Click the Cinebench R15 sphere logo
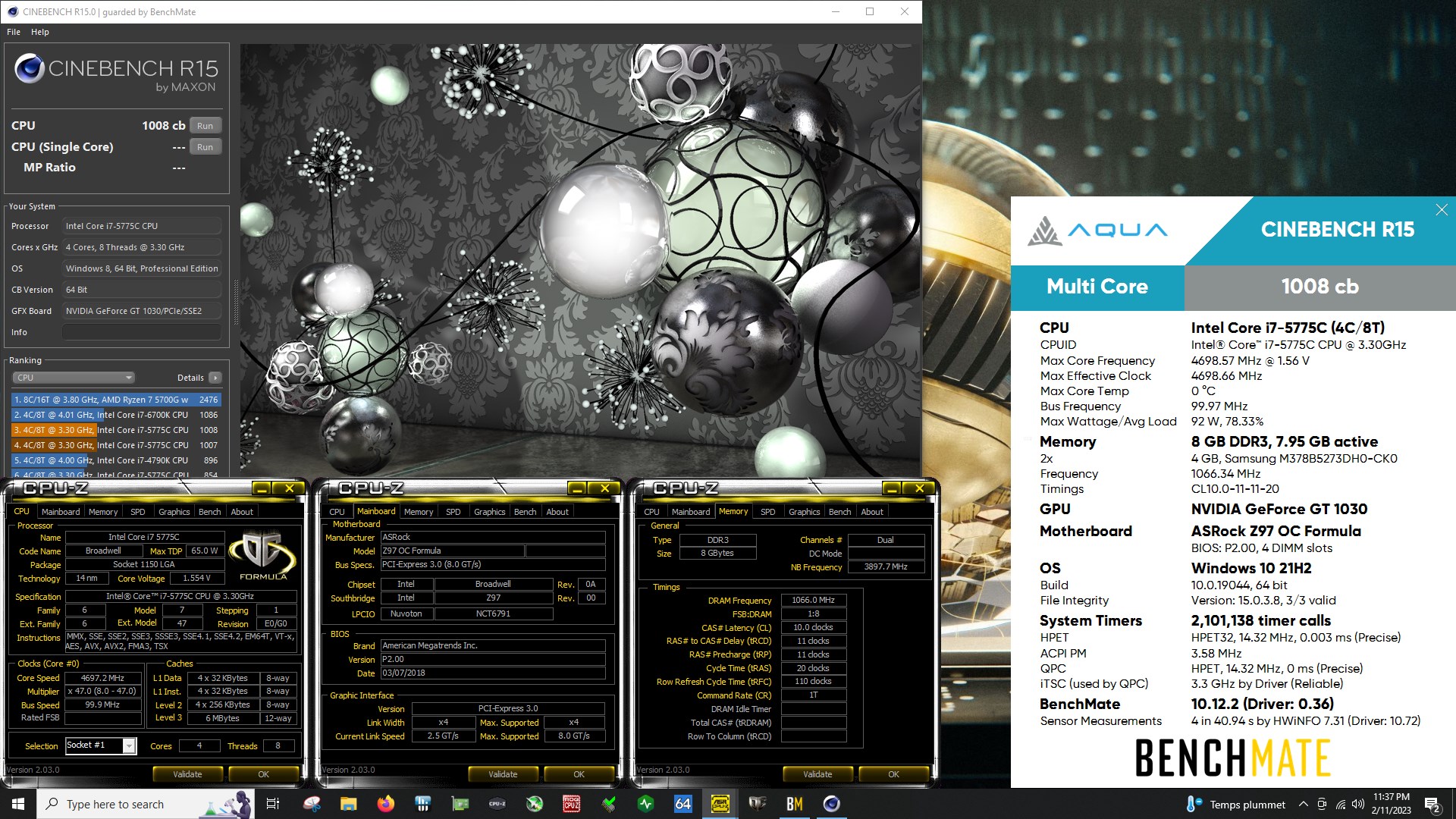Viewport: 1456px width, 819px height. (x=30, y=69)
